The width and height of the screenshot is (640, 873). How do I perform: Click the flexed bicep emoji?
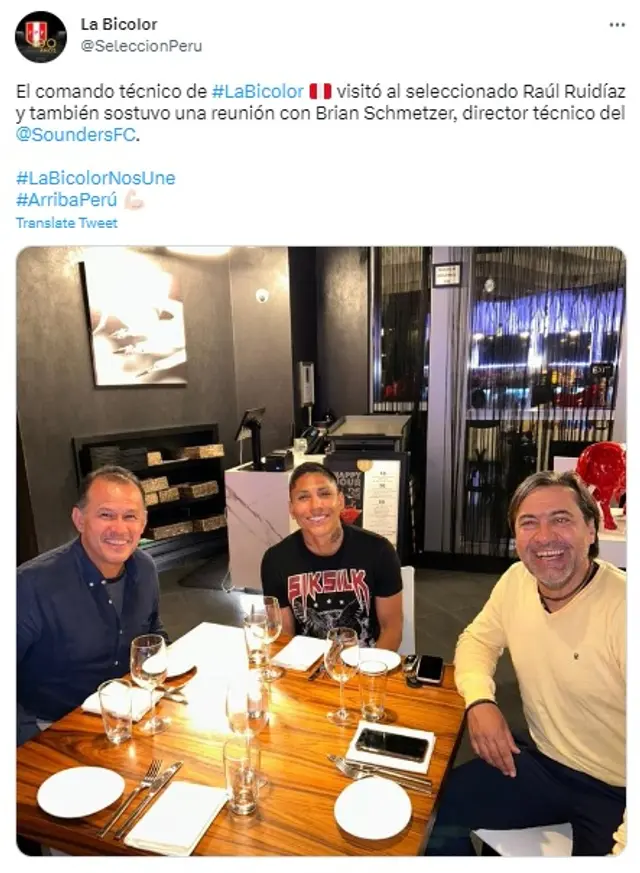134,199
